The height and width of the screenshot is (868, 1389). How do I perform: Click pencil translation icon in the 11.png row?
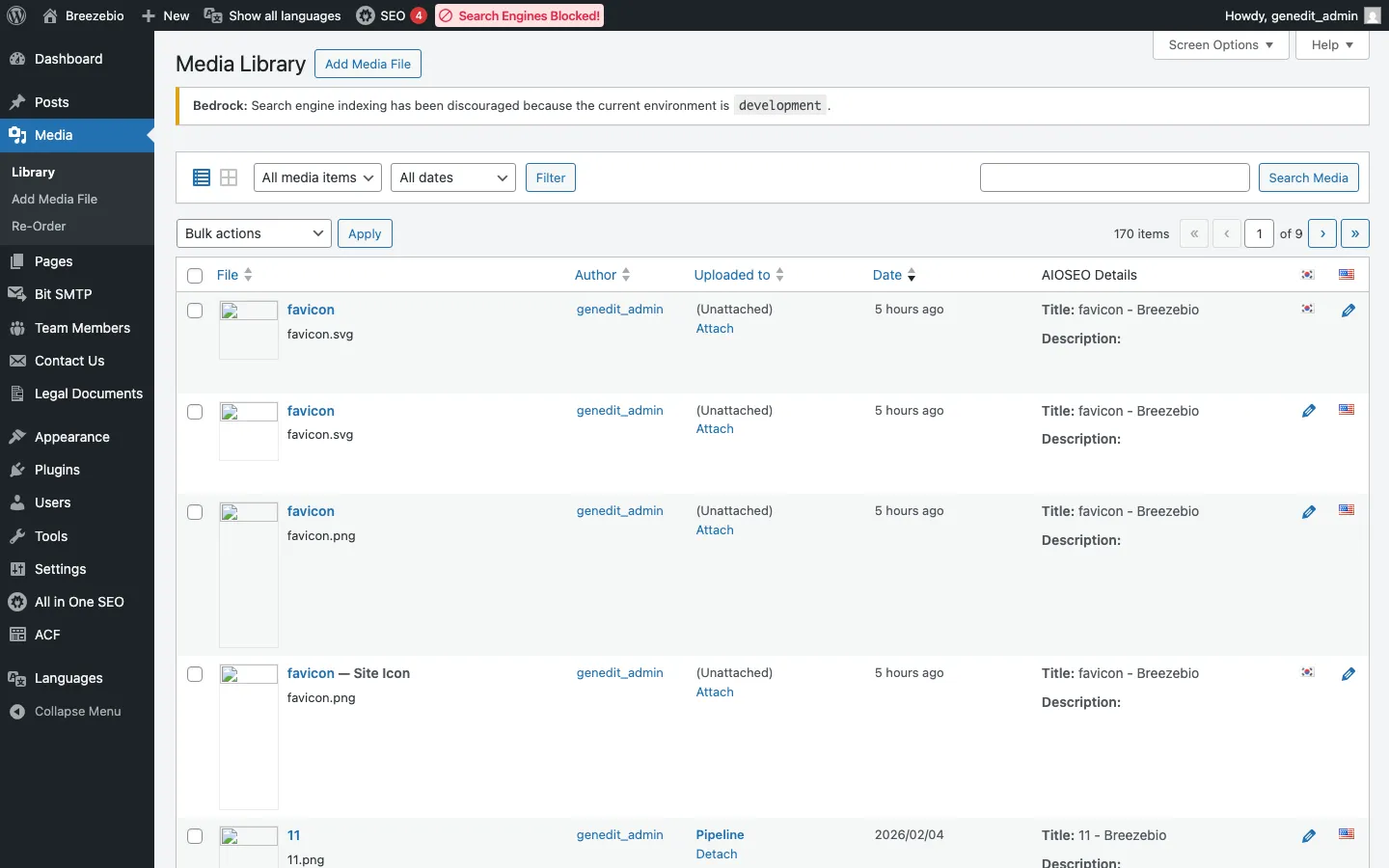(x=1309, y=836)
